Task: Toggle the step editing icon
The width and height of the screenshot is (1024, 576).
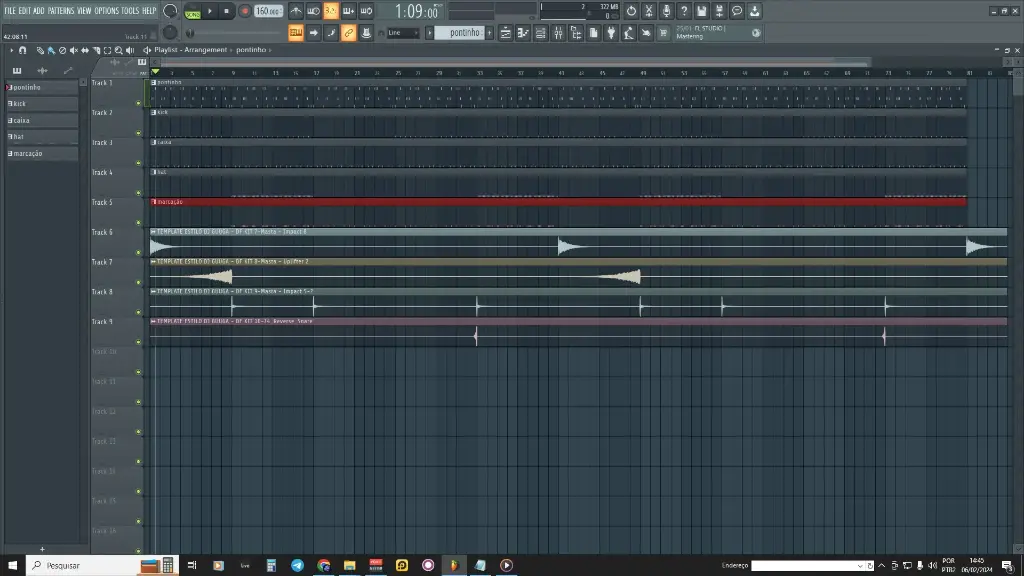Action: [x=331, y=33]
